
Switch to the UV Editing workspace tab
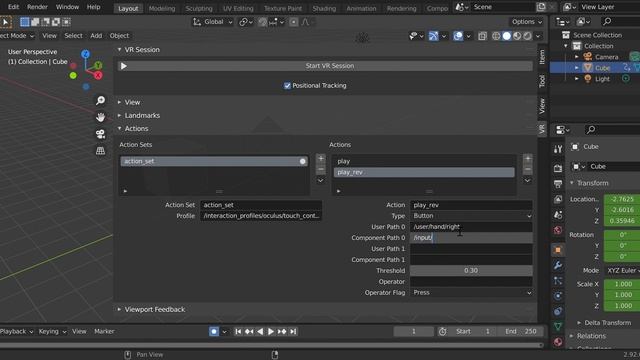point(238,8)
